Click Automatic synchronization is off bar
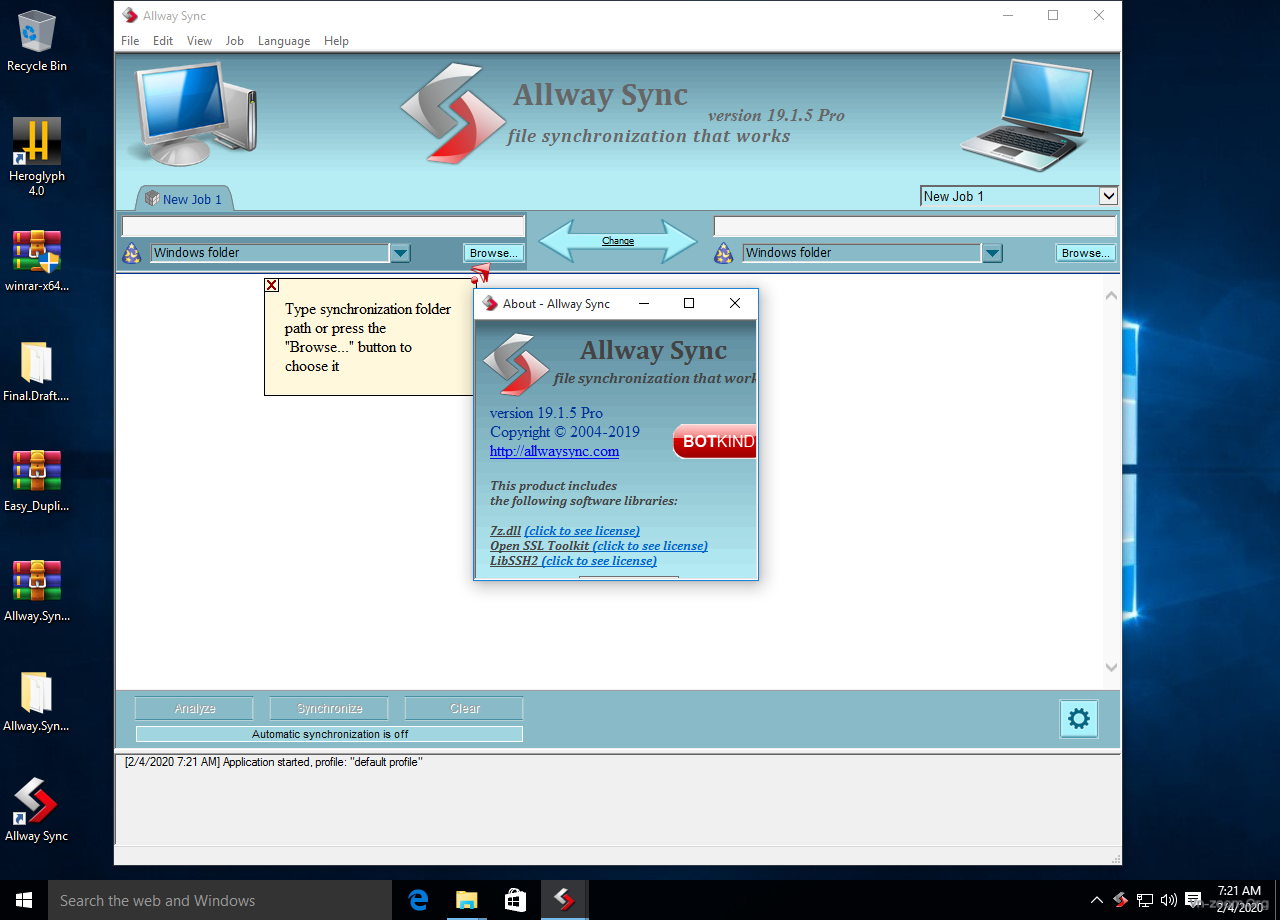Screen dimensions: 1280x920 [x=329, y=734]
